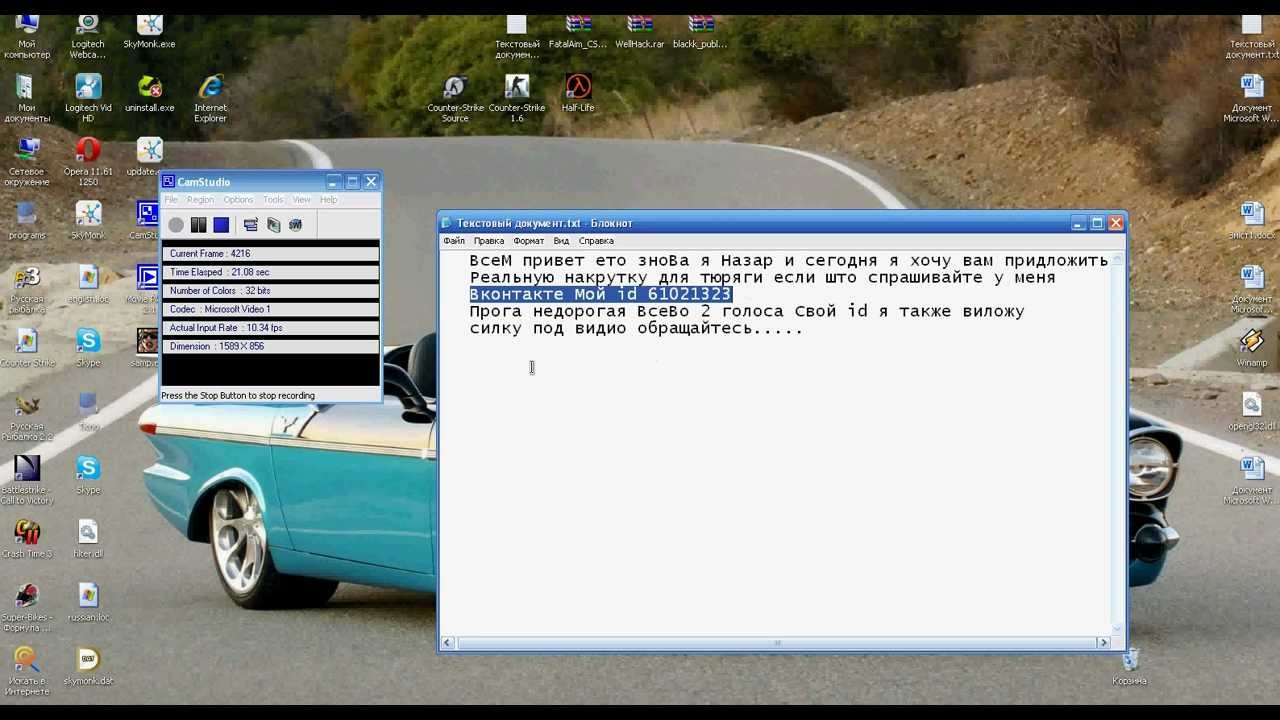Select Корзина recycle bin icon

point(1130,667)
